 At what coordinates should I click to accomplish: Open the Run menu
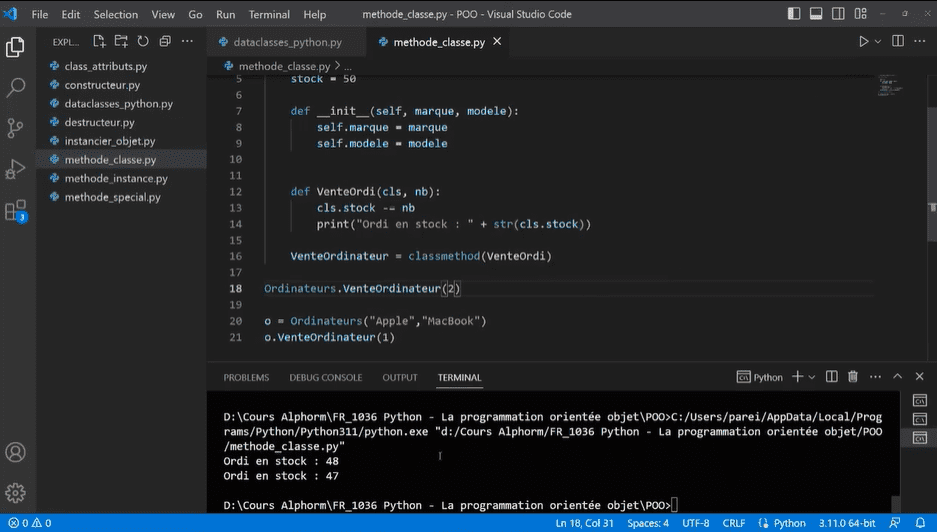(x=225, y=14)
